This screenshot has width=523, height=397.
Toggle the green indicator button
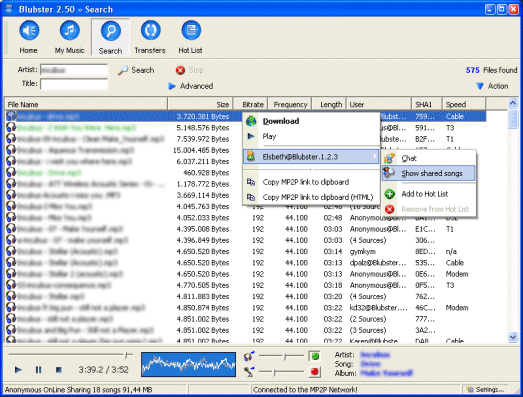tap(315, 356)
